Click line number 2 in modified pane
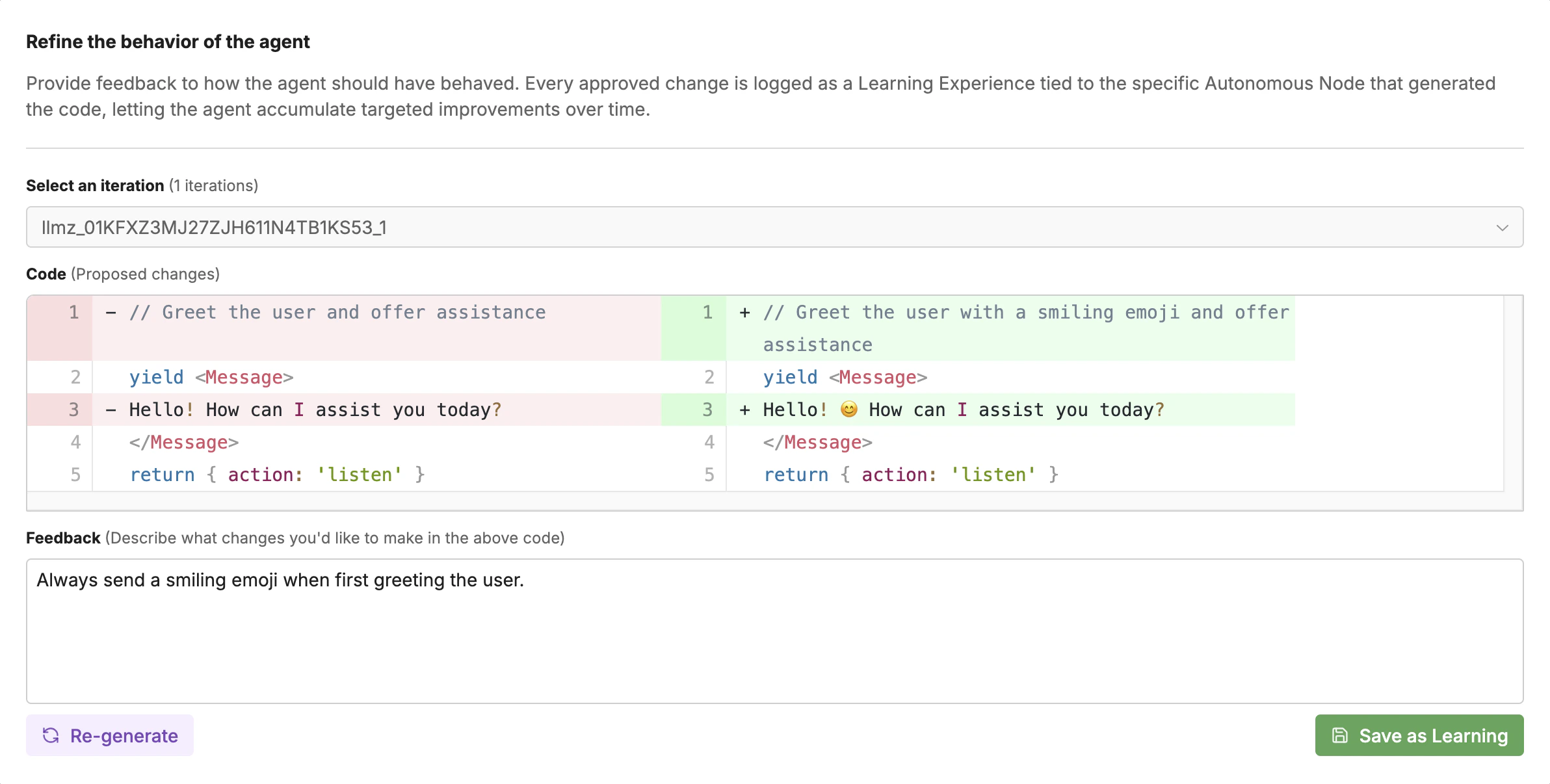This screenshot has height=784, width=1550. point(709,377)
